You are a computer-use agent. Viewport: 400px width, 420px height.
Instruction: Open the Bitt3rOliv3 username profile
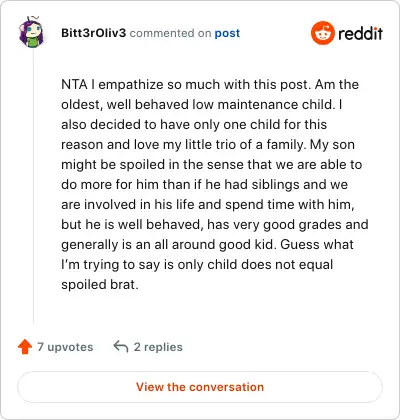[x=94, y=33]
